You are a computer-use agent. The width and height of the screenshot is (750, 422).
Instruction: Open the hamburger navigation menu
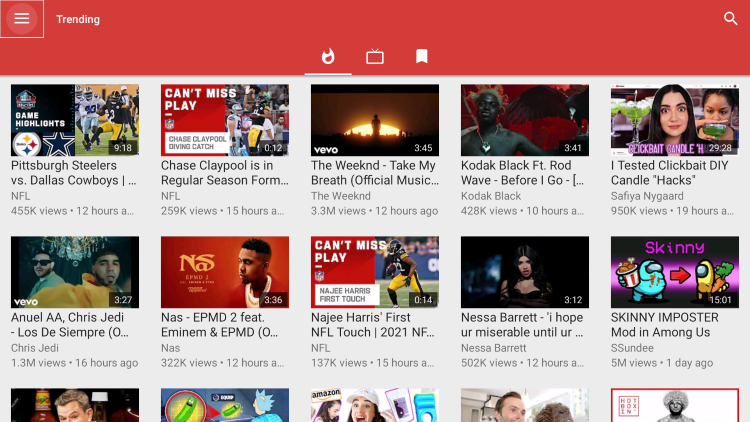pos(22,19)
